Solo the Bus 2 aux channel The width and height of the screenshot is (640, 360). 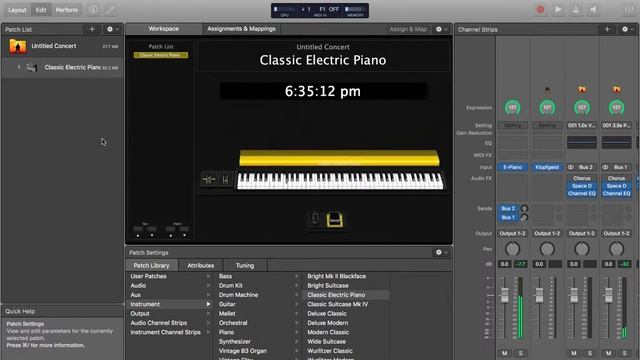click(590, 353)
